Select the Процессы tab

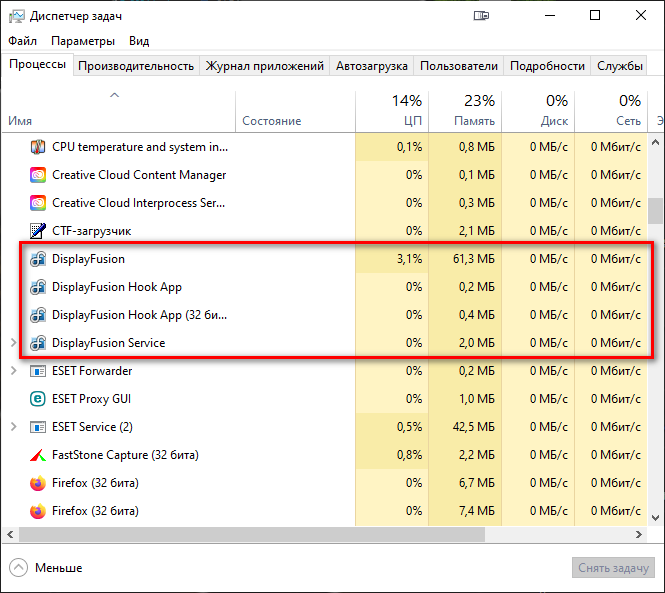(x=37, y=64)
